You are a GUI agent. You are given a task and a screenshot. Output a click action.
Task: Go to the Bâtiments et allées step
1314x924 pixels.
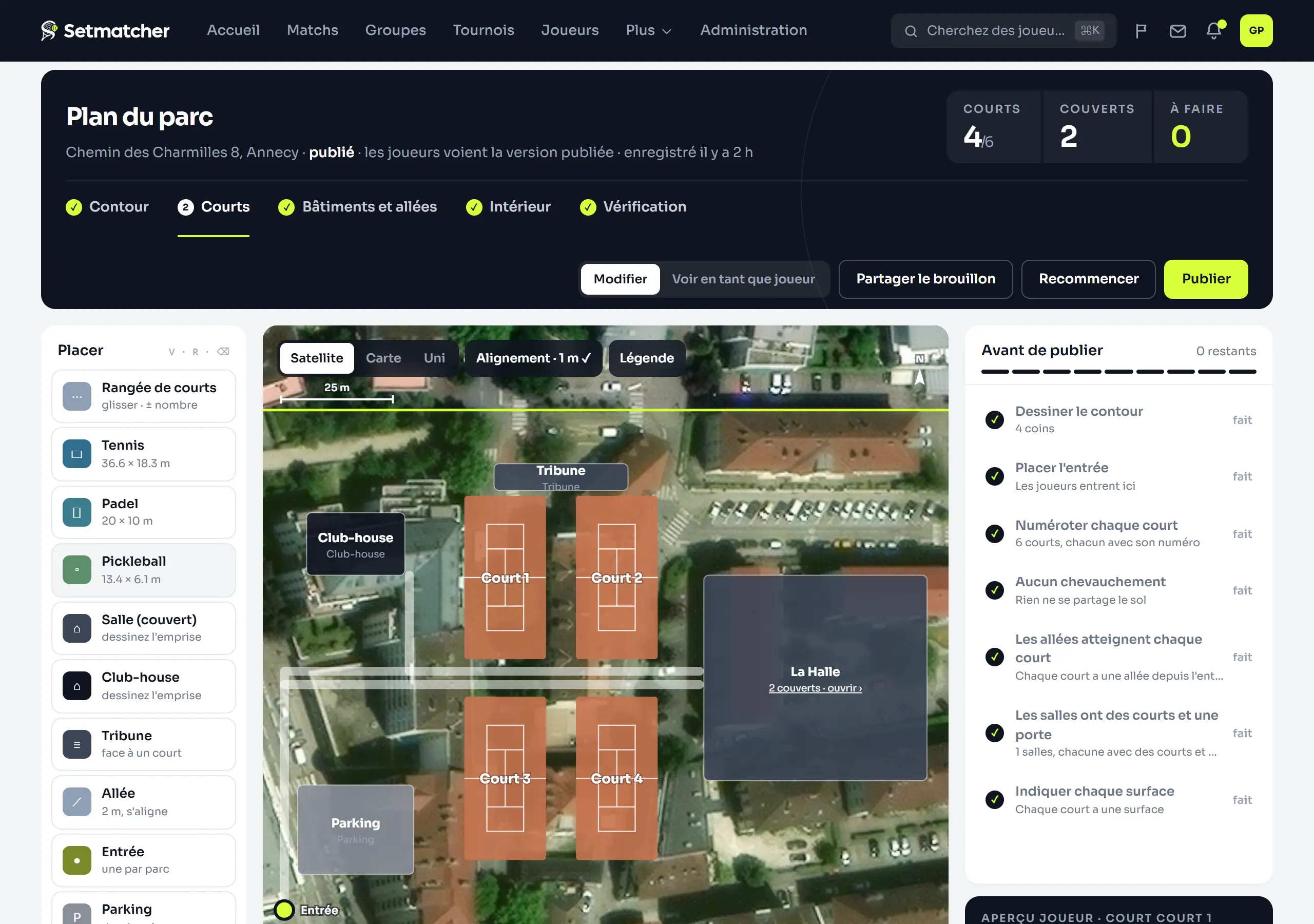pos(357,207)
